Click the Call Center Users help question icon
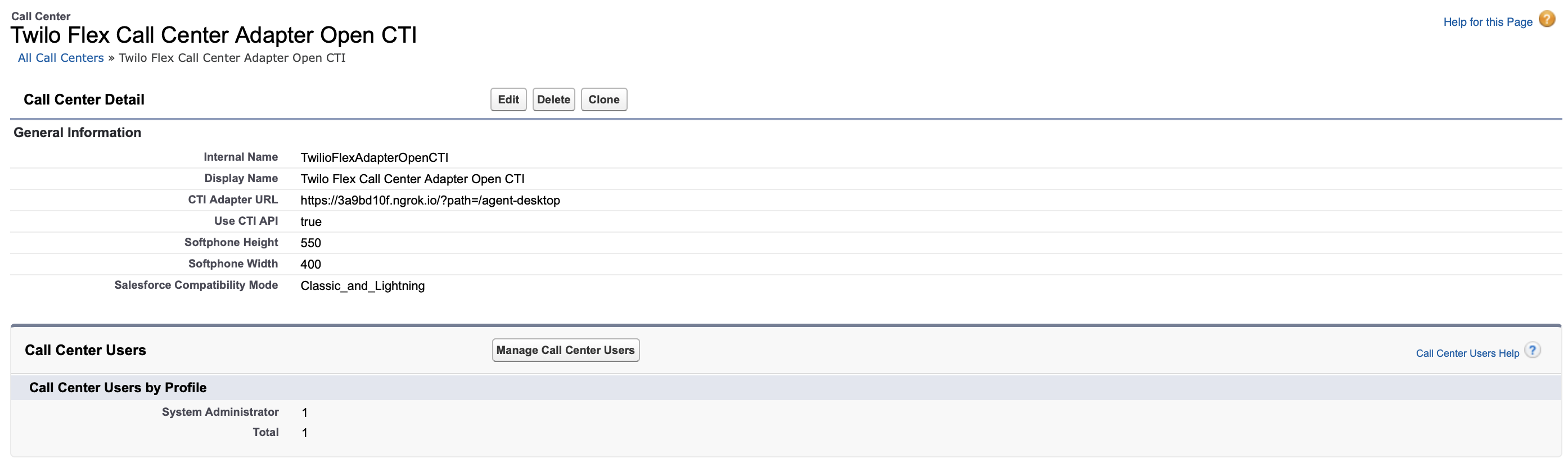 1533,351
